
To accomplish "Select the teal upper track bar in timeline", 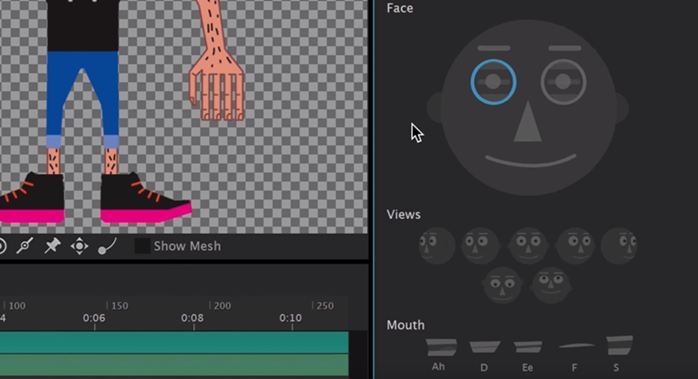I will click(x=174, y=342).
